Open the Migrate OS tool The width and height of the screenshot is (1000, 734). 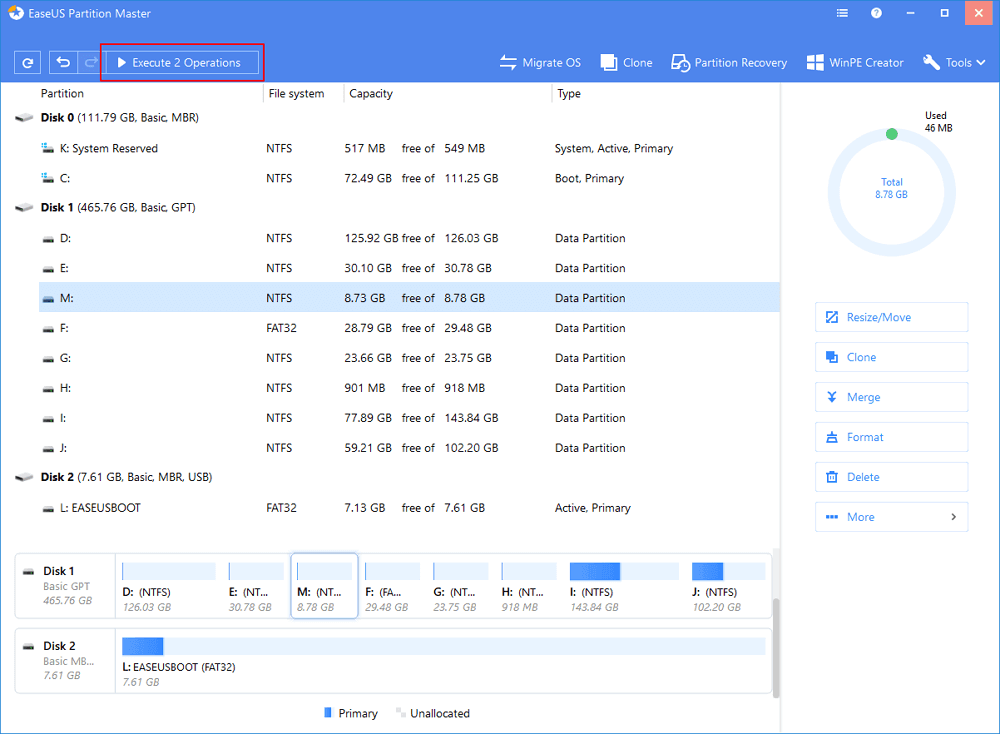tap(540, 62)
